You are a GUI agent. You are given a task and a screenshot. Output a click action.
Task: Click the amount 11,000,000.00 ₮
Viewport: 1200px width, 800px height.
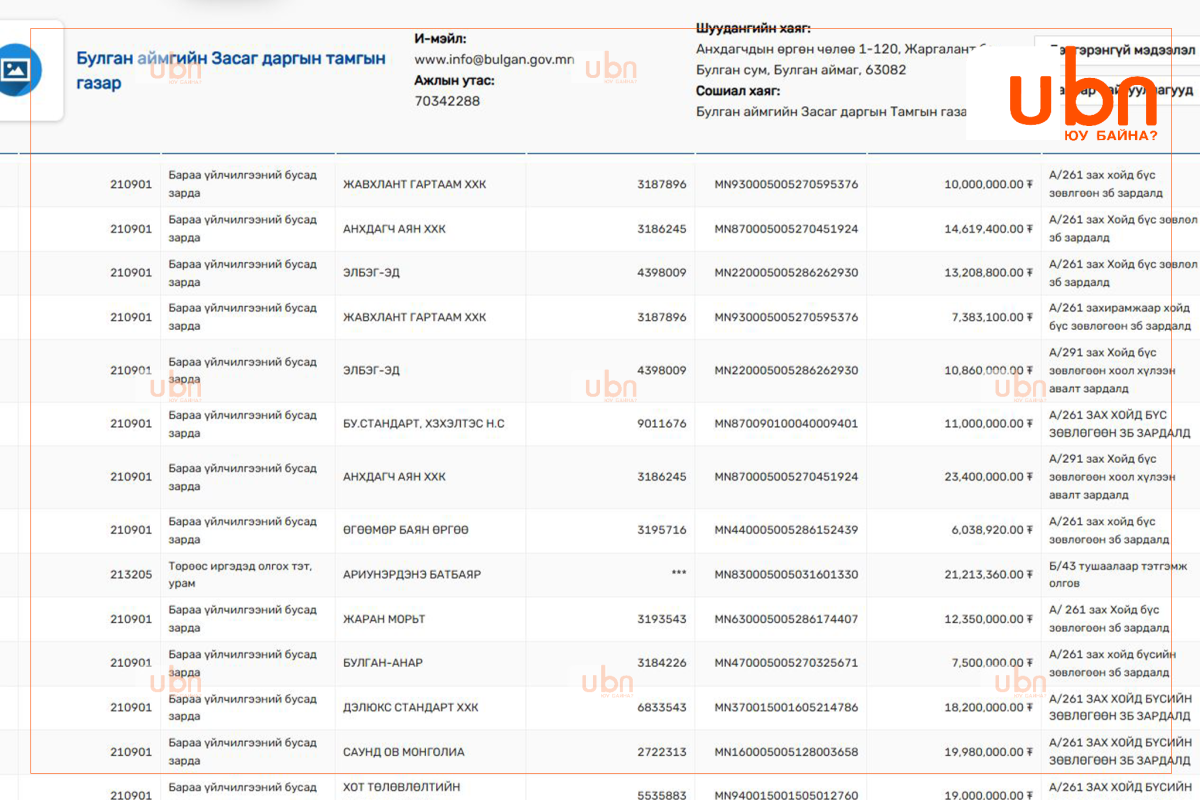tap(988, 424)
